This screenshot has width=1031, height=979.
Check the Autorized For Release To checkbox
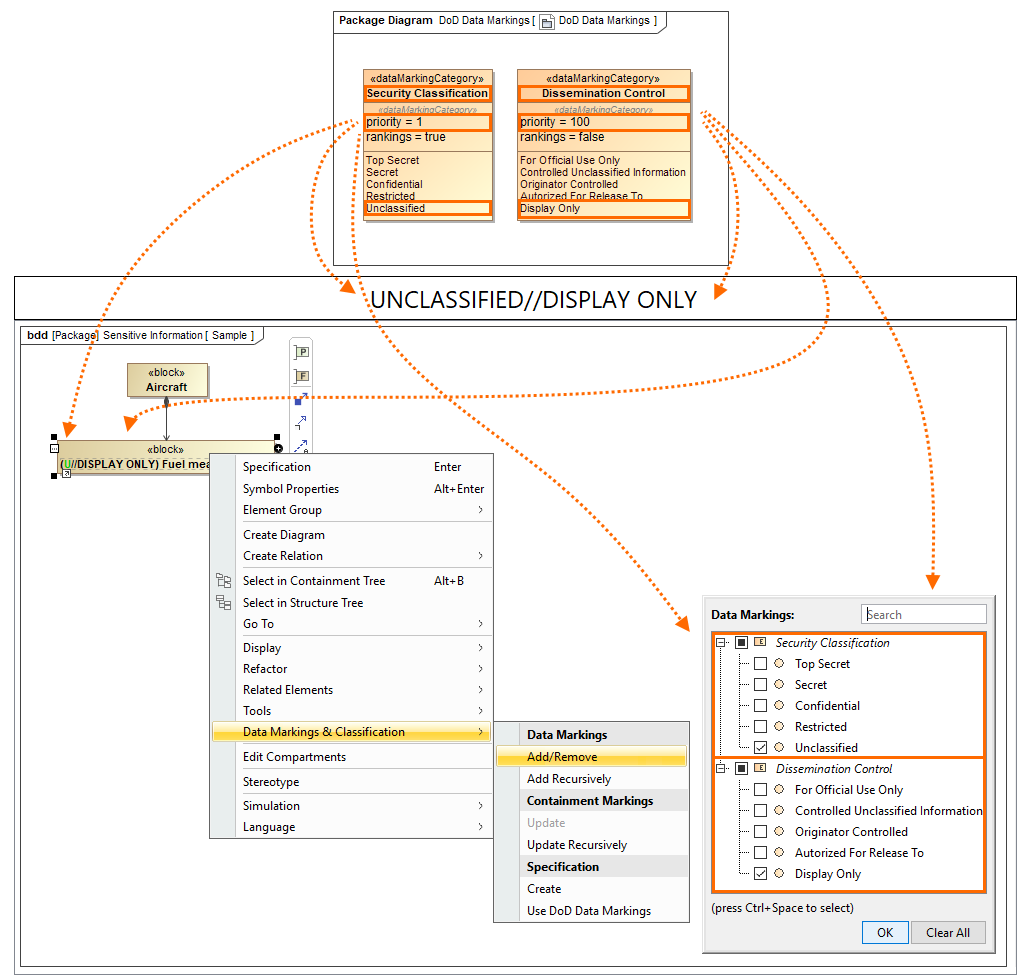(760, 853)
